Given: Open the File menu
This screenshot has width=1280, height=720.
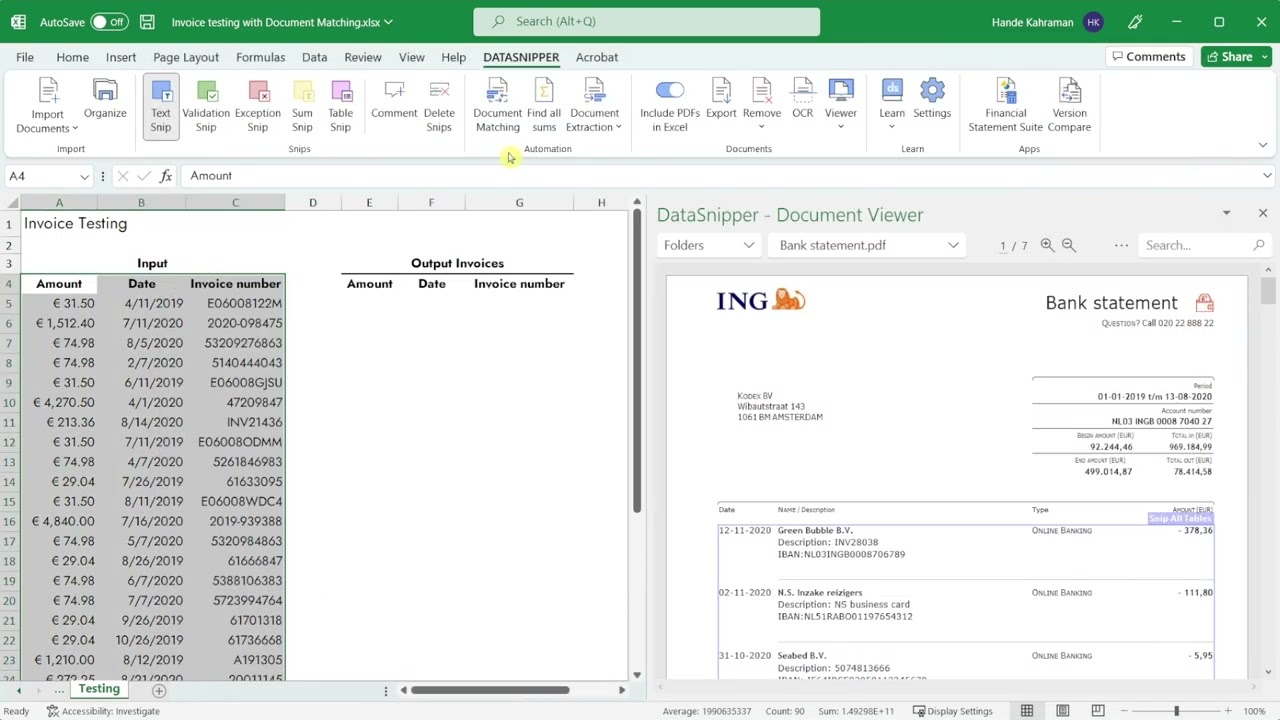Looking at the screenshot, I should pos(24,57).
